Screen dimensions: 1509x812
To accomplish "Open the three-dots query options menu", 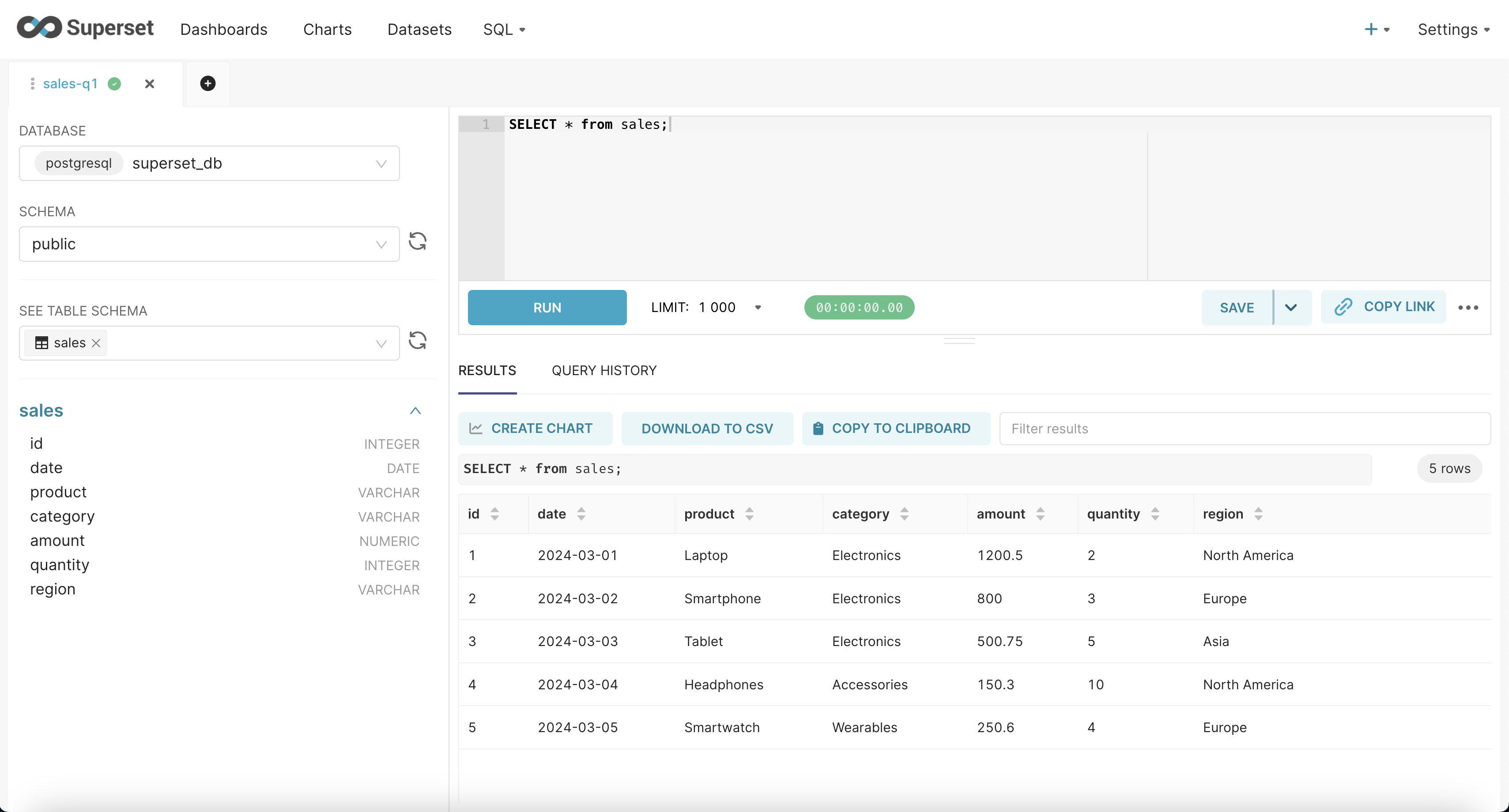I will pos(1468,308).
